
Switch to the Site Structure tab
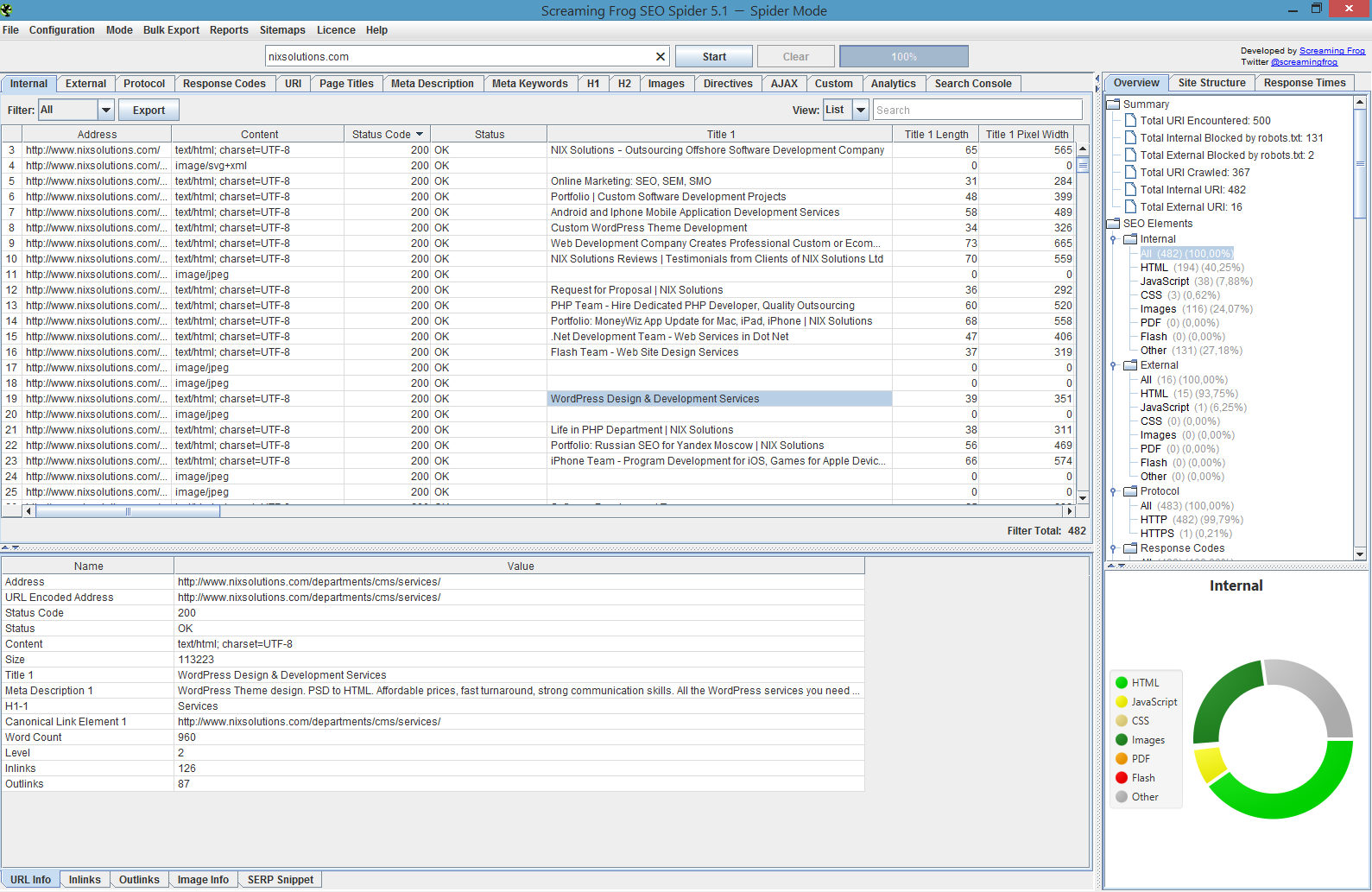coord(1211,83)
